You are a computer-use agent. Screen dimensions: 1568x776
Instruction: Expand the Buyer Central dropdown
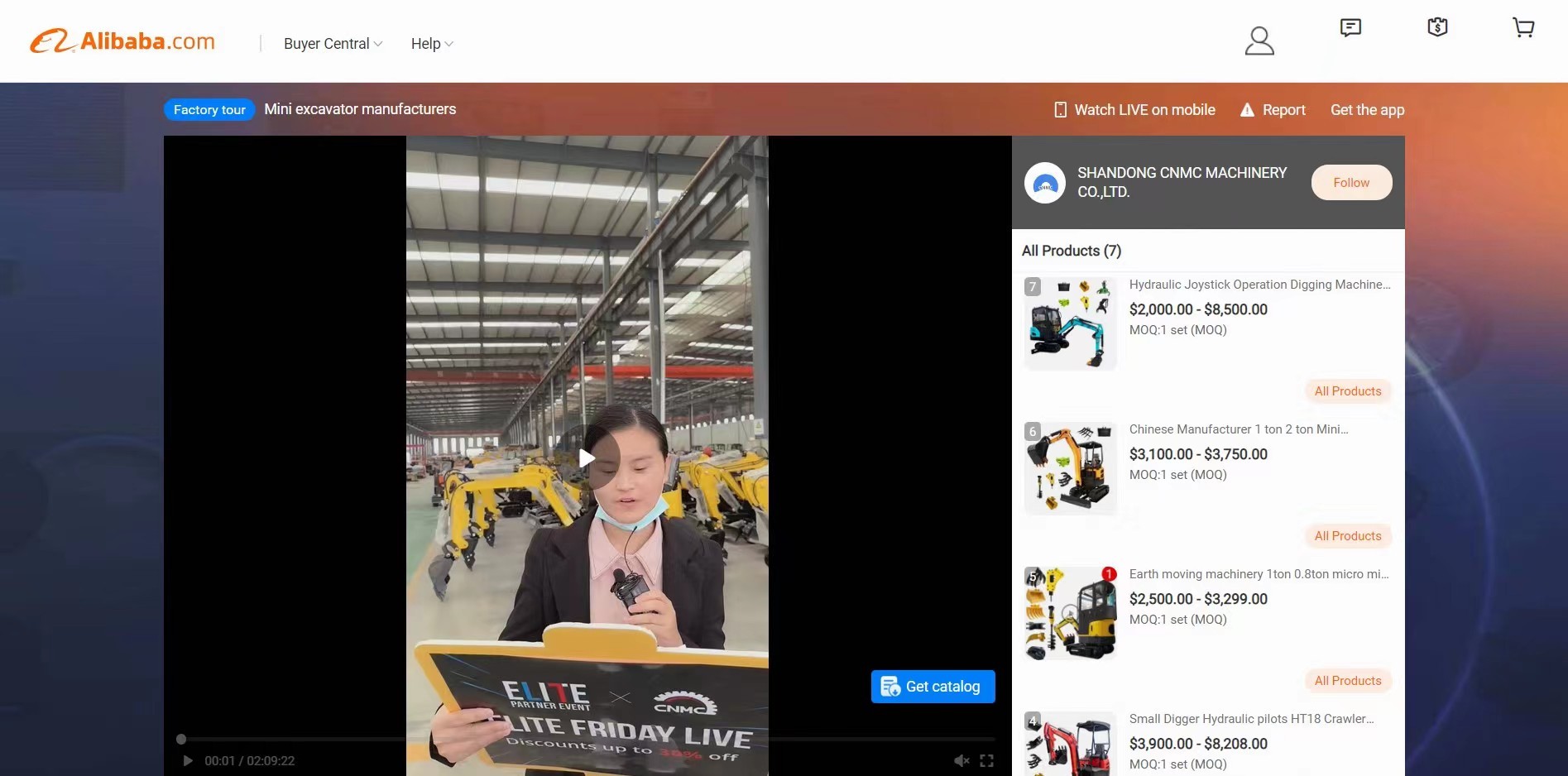333,44
